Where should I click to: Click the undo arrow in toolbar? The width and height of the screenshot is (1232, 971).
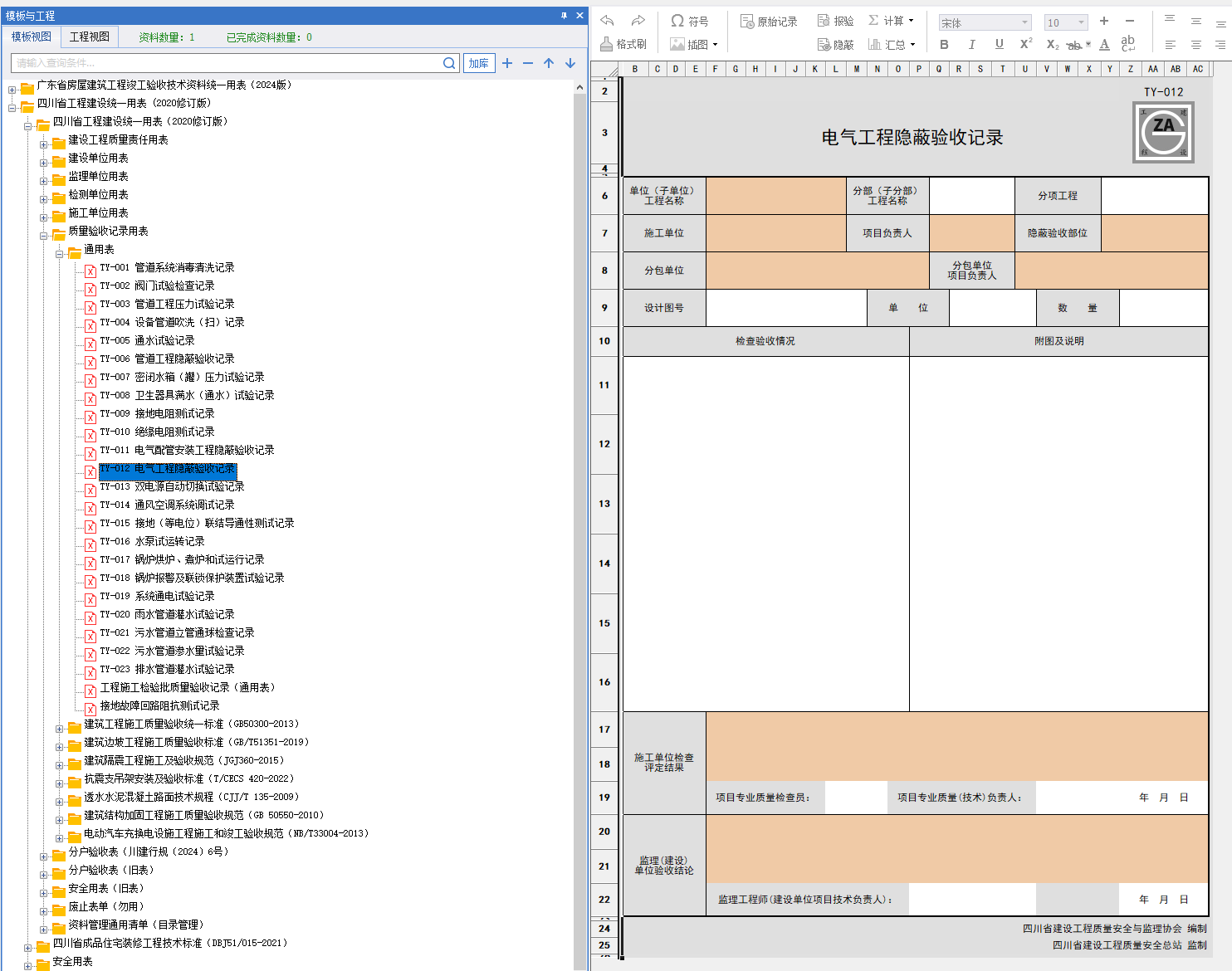pyautogui.click(x=607, y=21)
